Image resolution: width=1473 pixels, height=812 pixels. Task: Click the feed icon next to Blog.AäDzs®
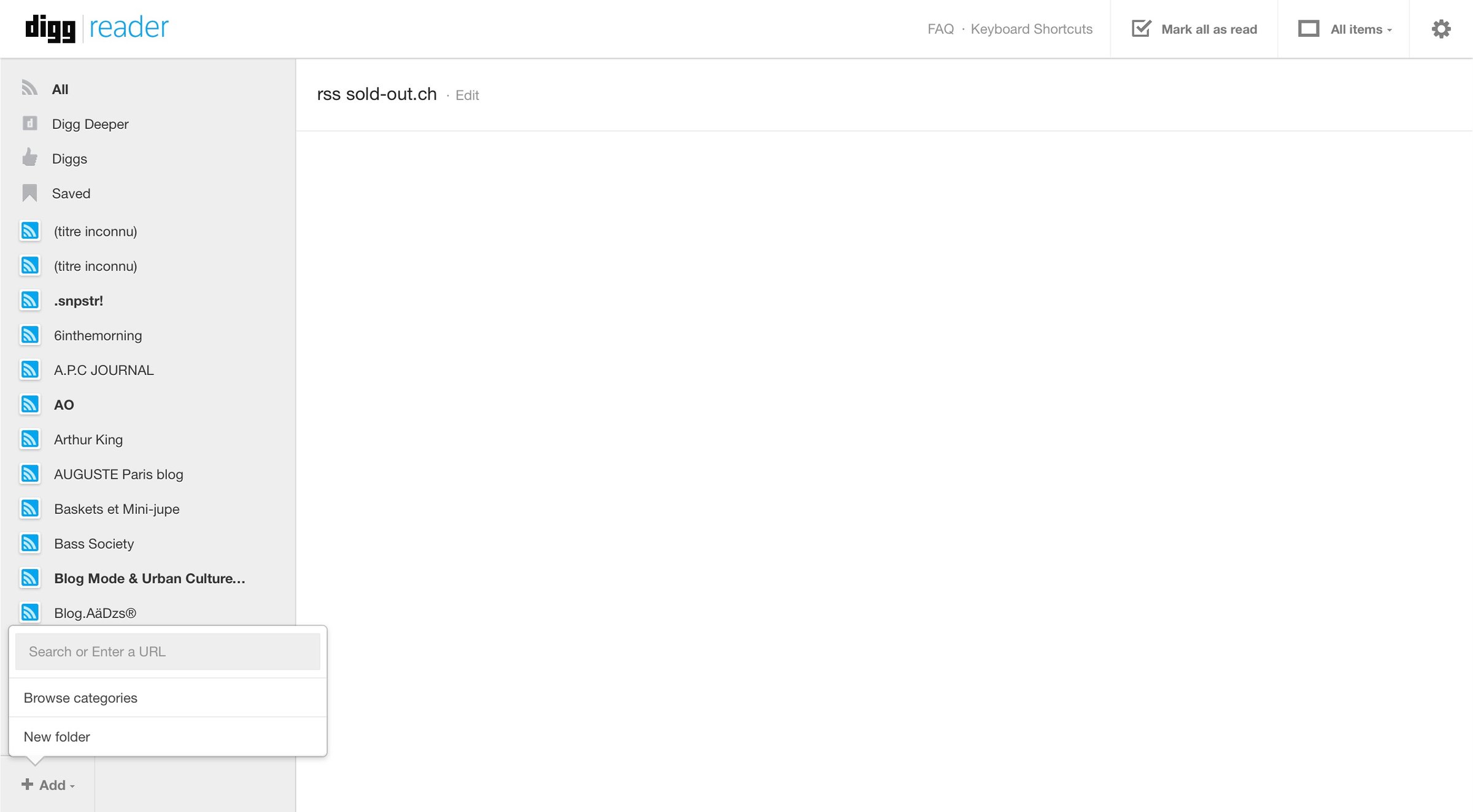[x=30, y=613]
